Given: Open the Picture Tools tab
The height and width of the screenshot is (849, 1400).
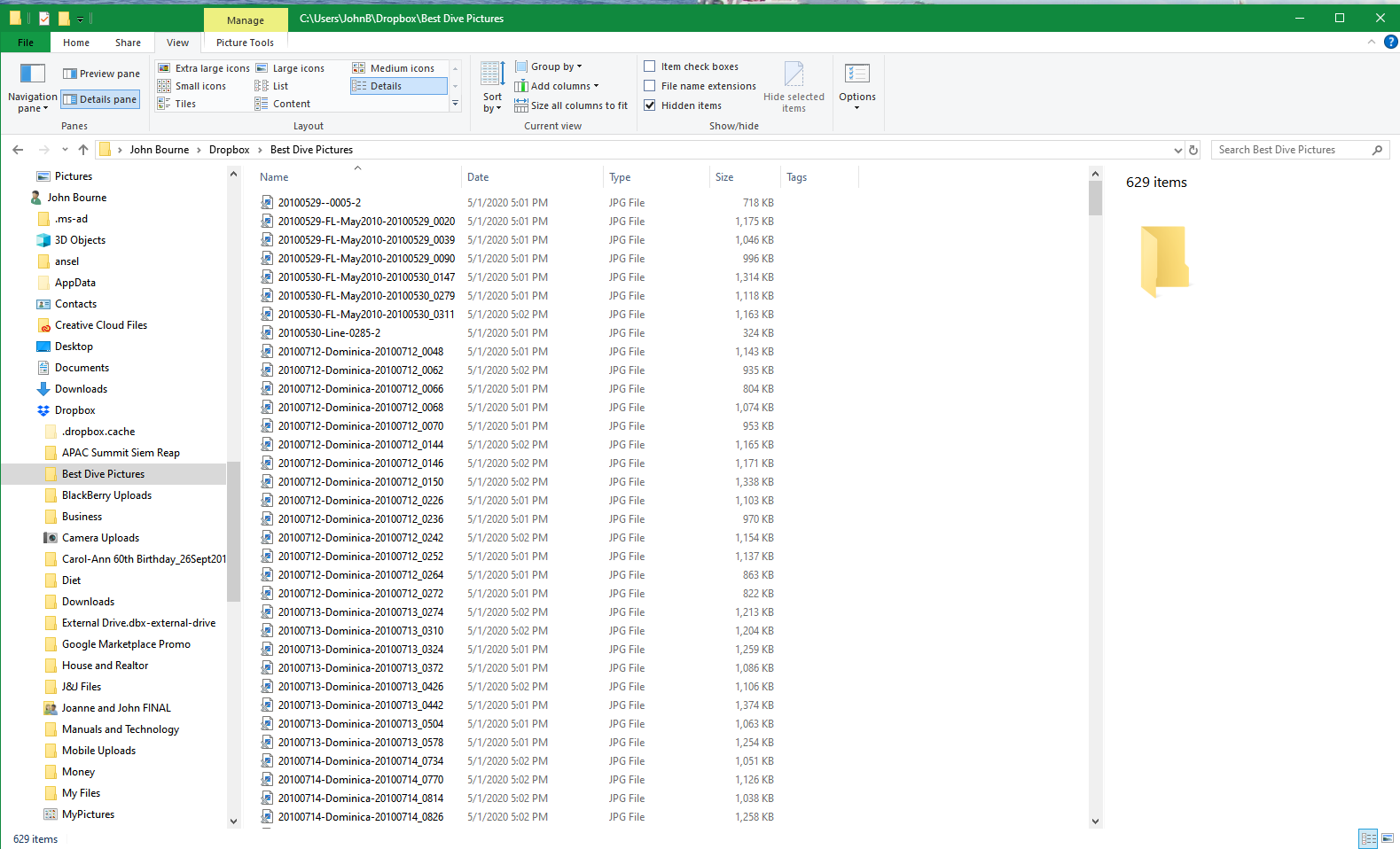Looking at the screenshot, I should [x=245, y=43].
